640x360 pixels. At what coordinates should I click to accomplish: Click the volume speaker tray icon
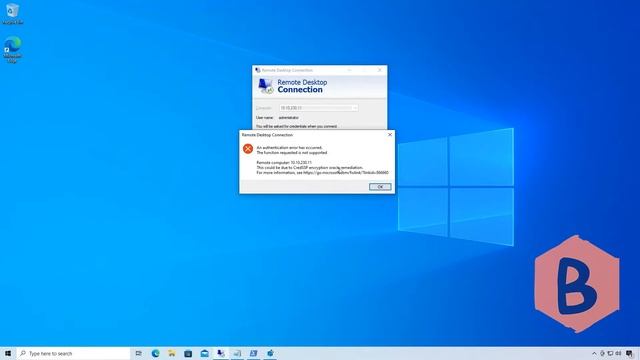tap(618, 353)
